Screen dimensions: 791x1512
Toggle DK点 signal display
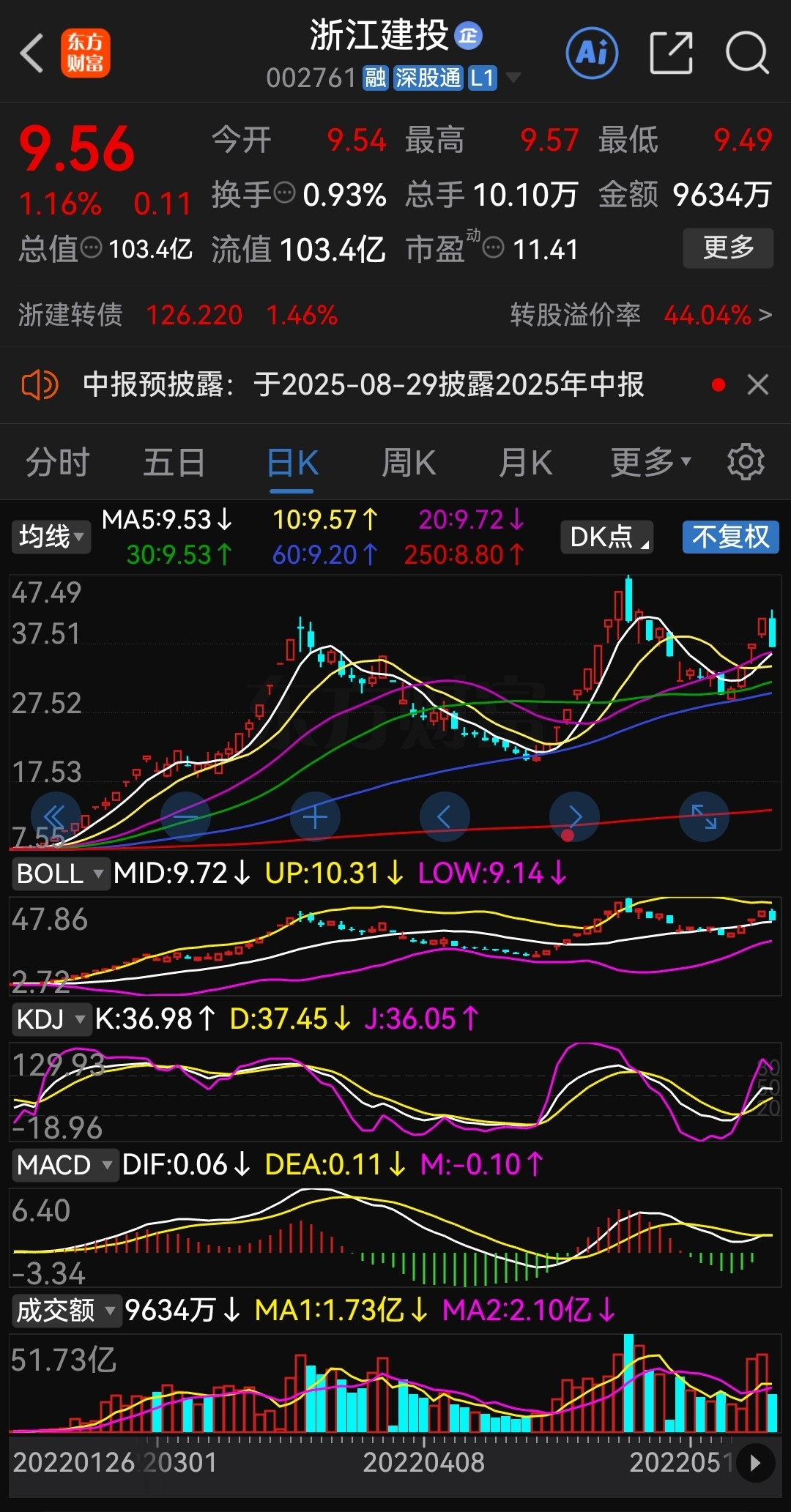tap(606, 537)
